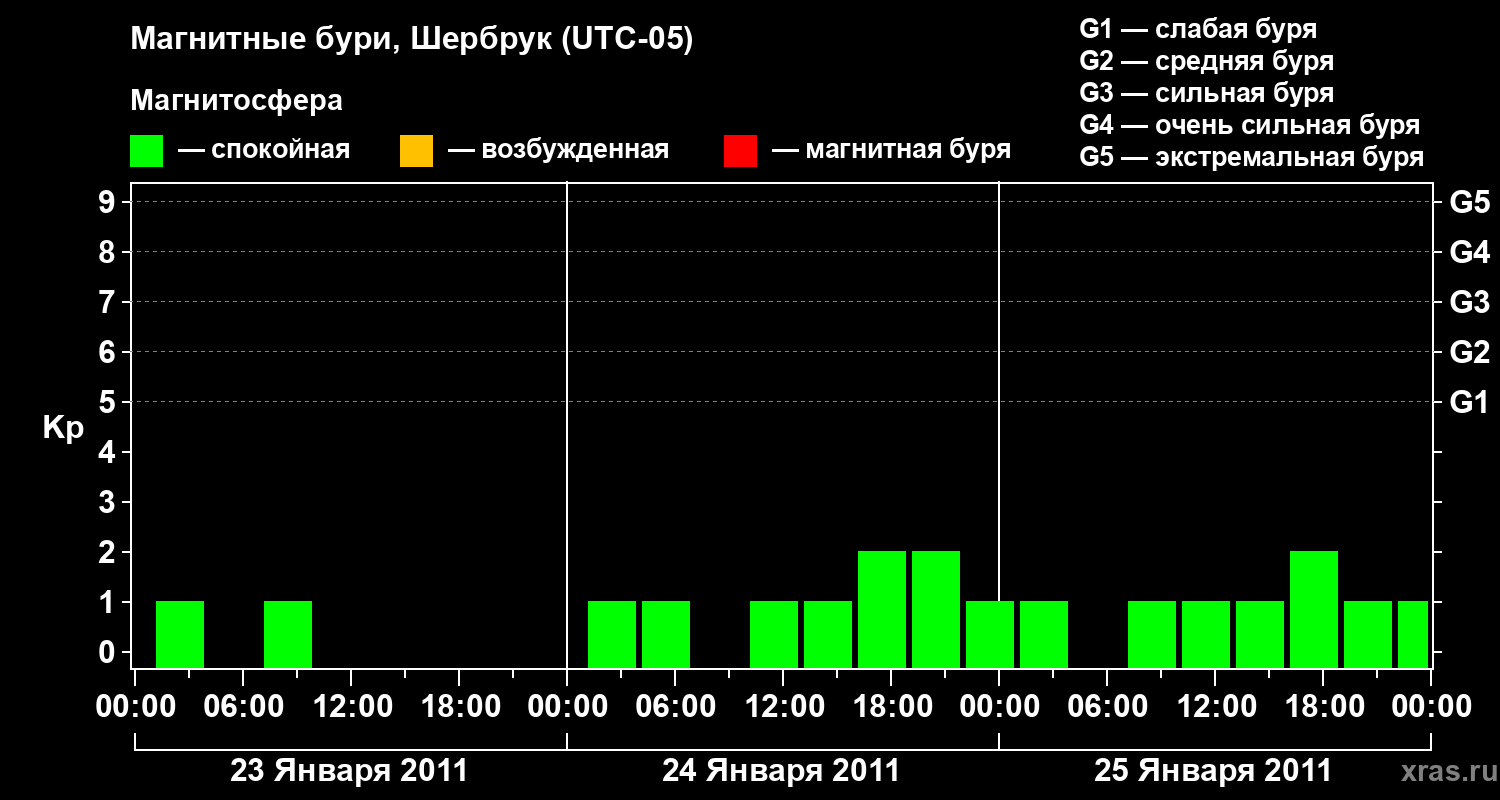1500x800 pixels.
Task: Click the orange 'возбужденная' legend swatch
Action: [x=416, y=151]
